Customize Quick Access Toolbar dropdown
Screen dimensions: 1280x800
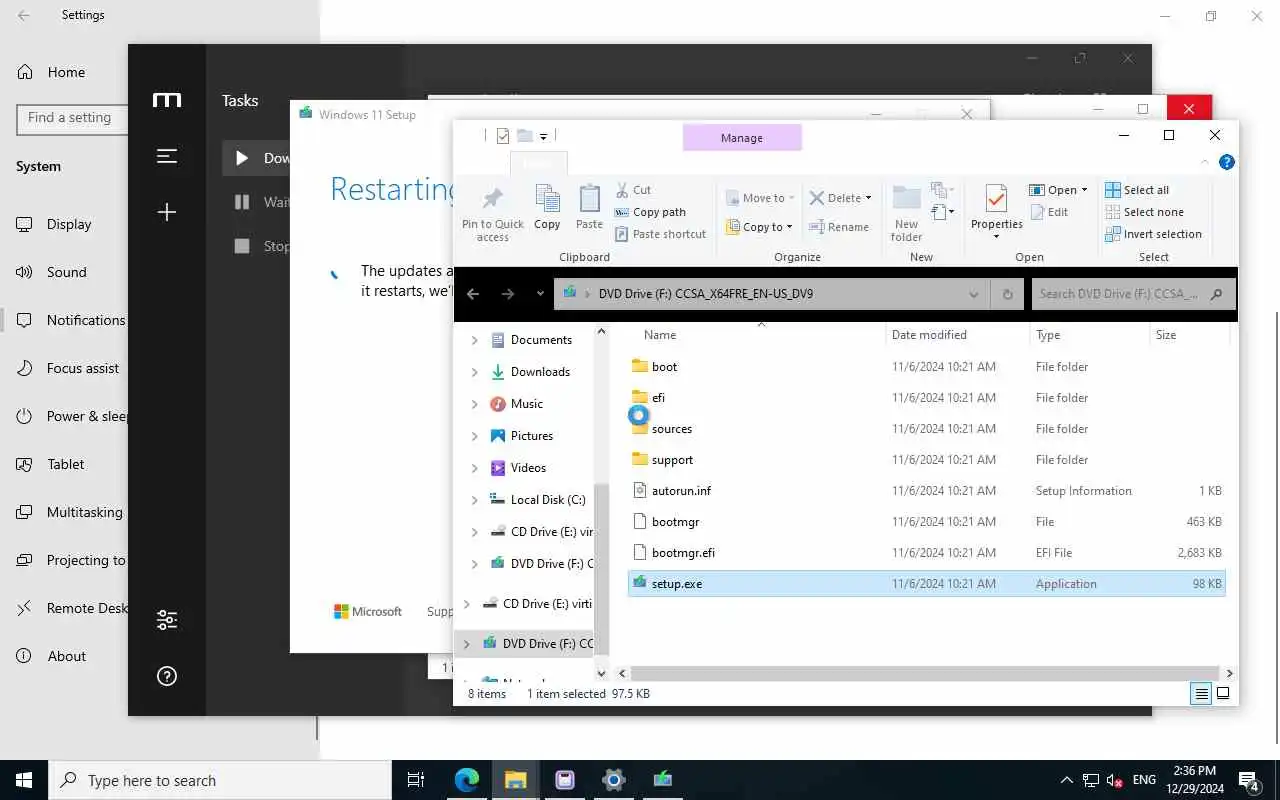click(543, 136)
